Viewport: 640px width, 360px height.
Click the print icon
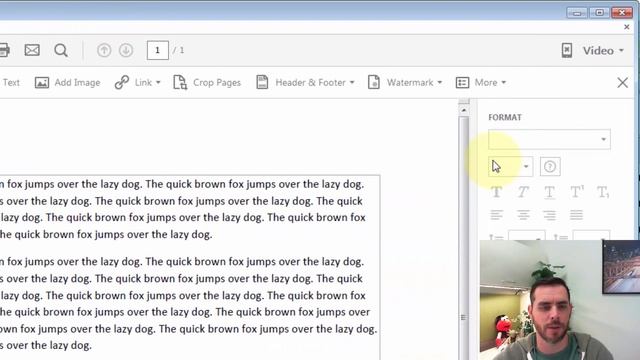pyautogui.click(x=4, y=50)
